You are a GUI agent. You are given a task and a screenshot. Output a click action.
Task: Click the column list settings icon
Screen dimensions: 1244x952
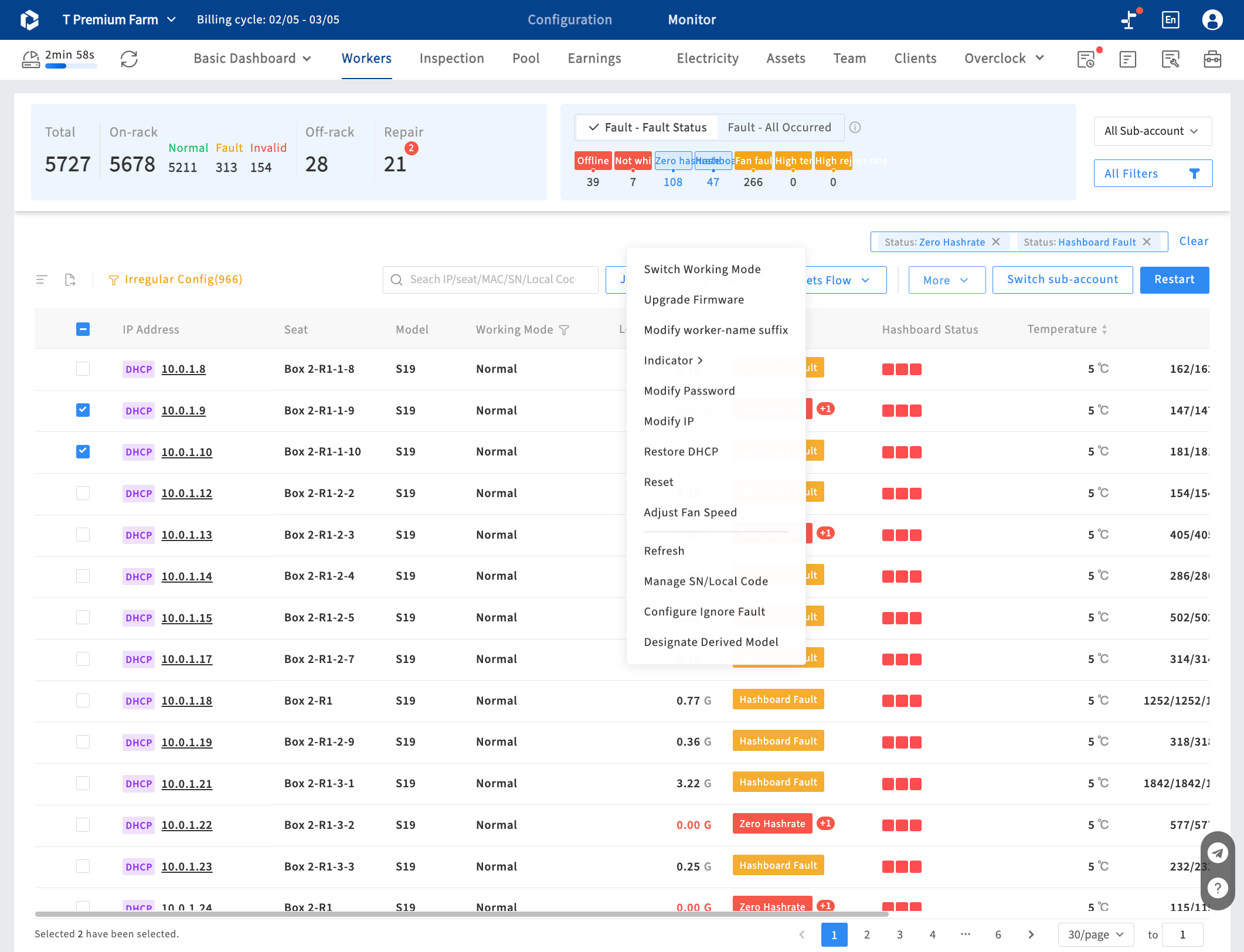(42, 280)
